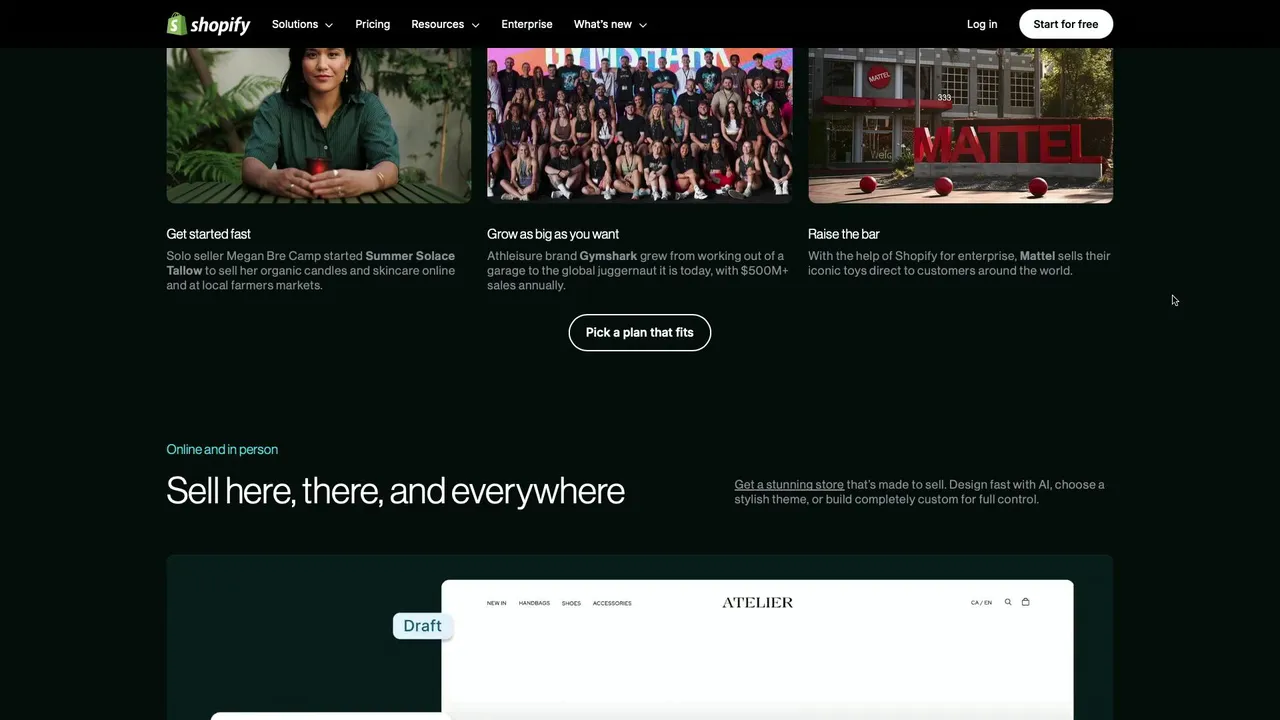Screen dimensions: 1280x720
Task: Click the Get started fast heading
Action: [x=209, y=234]
